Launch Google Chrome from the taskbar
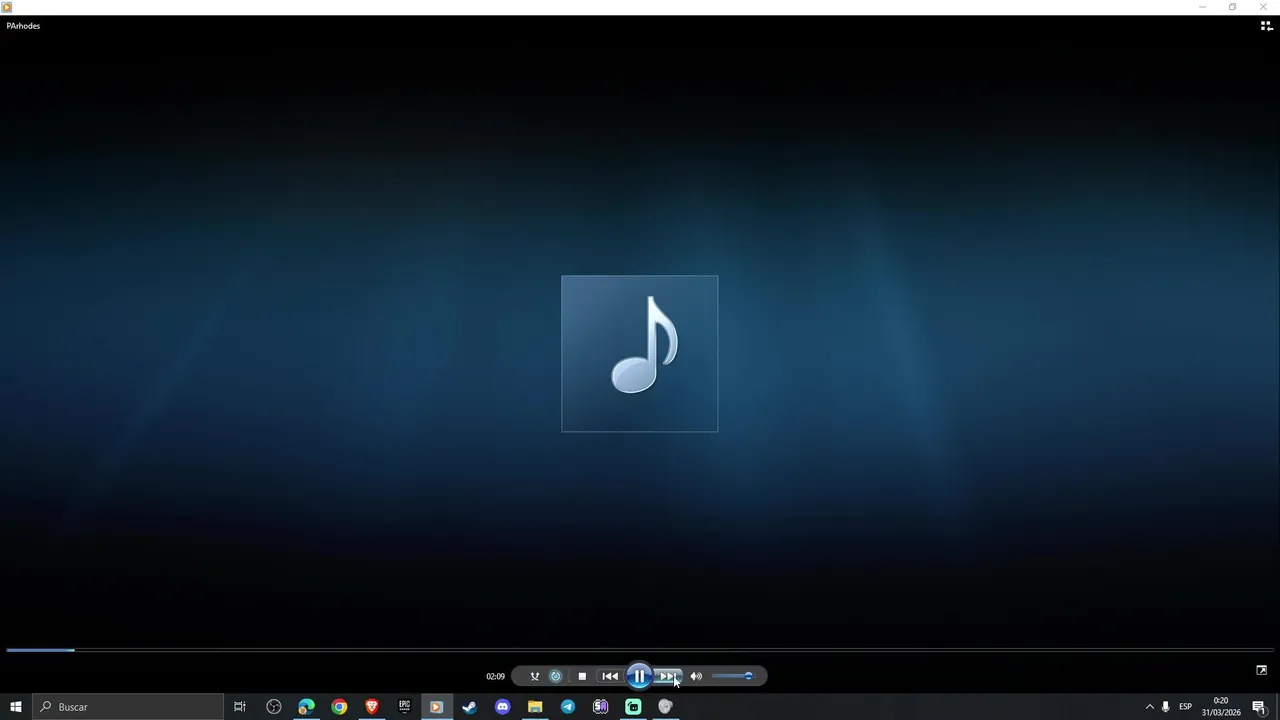The height and width of the screenshot is (720, 1280). coord(339,707)
